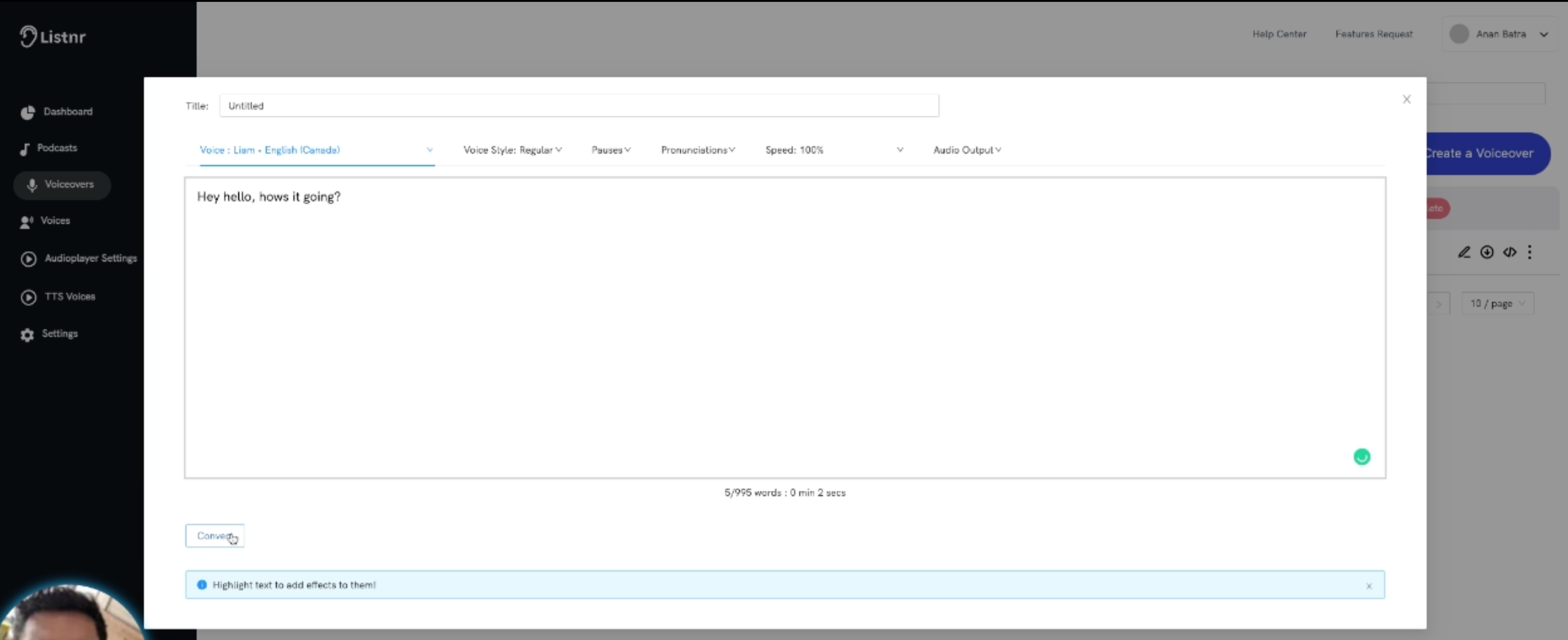Open Voices section in sidebar

pos(46,221)
